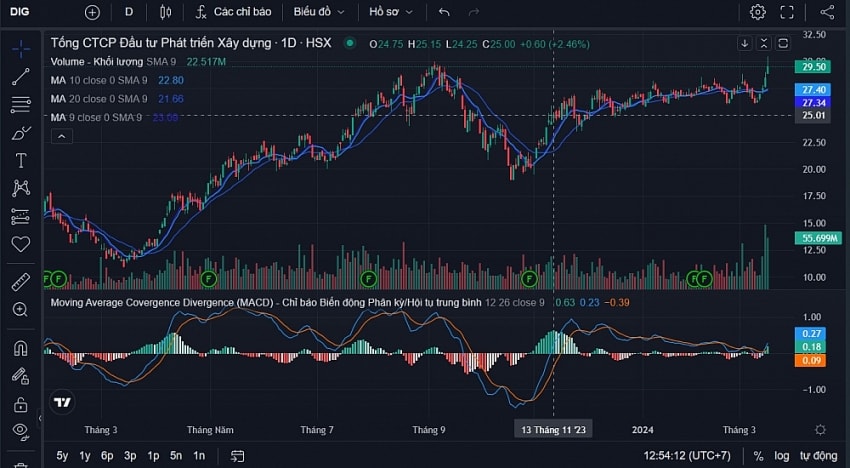This screenshot has height=468, width=850.
Task: Open timezone menu 12:54:12 (UTC+7)
Action: click(687, 456)
